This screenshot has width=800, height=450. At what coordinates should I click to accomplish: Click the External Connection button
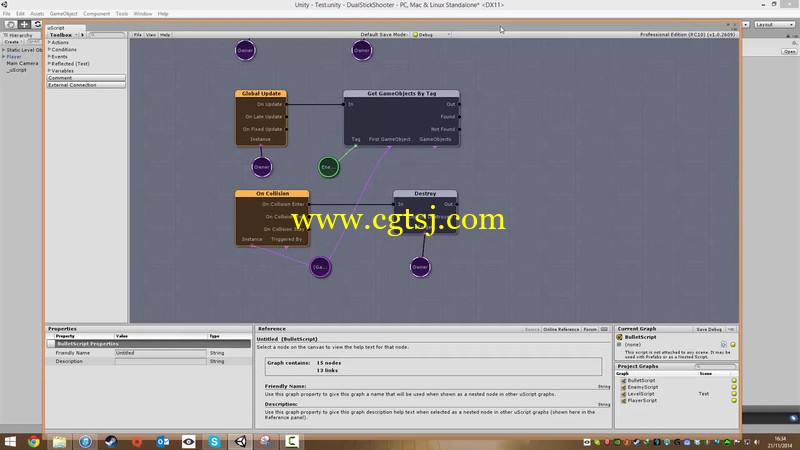click(86, 85)
